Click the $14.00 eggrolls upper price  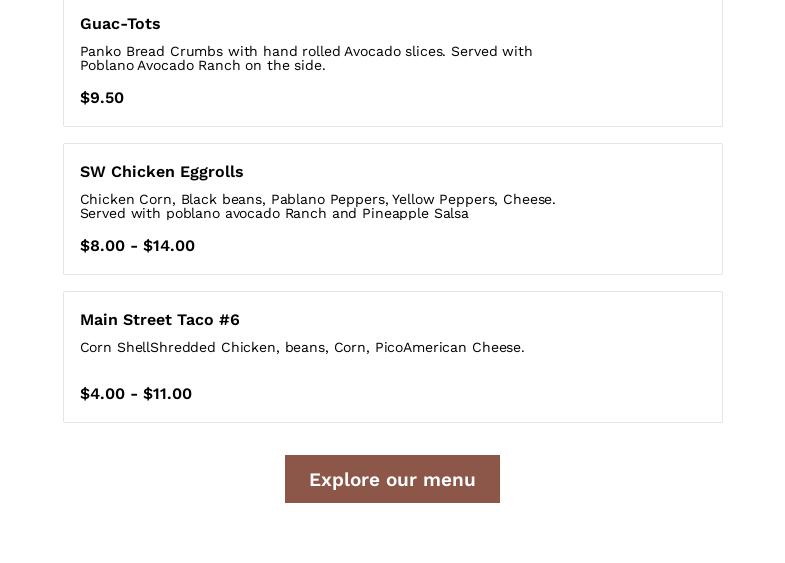[169, 246]
